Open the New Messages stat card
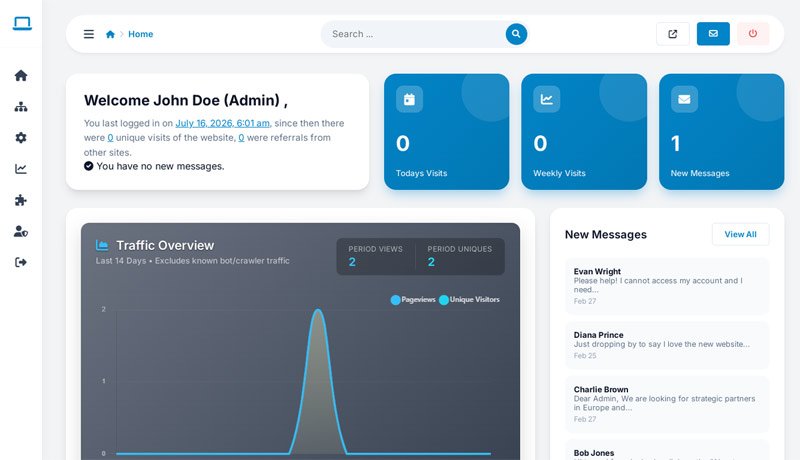The width and height of the screenshot is (800, 460). [x=721, y=132]
